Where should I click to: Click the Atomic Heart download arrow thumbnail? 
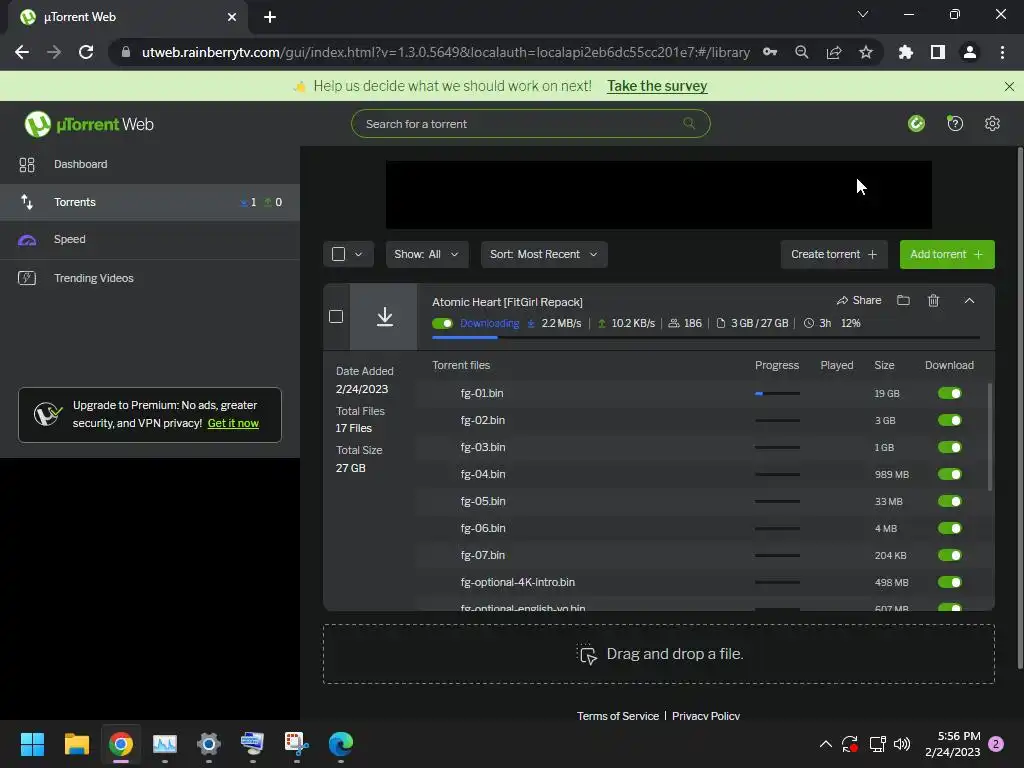pos(384,317)
